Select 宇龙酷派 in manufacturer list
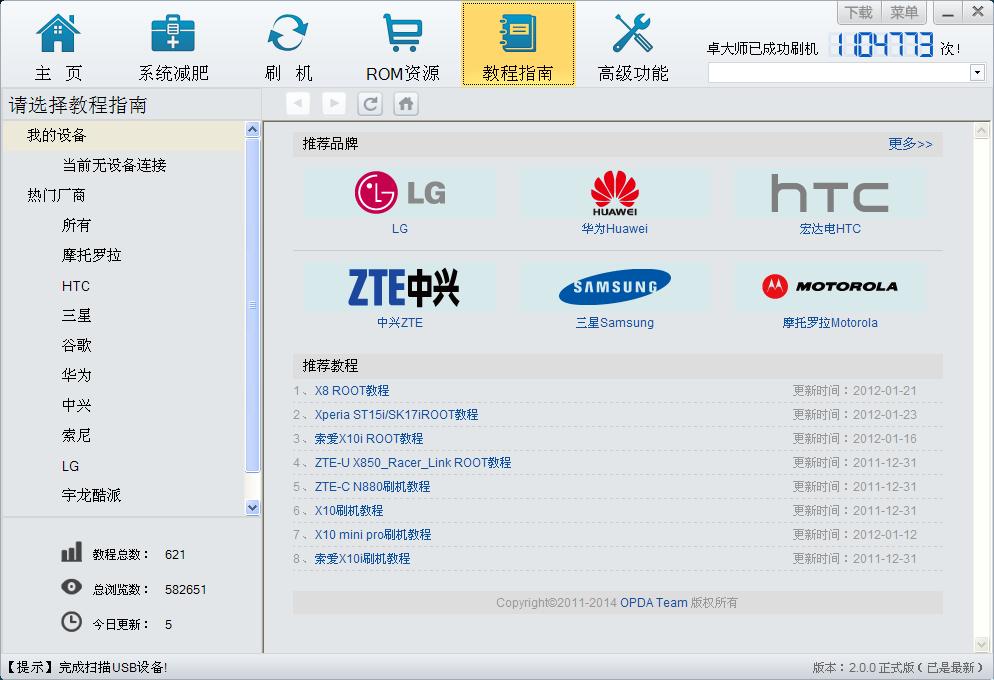 click(91, 495)
